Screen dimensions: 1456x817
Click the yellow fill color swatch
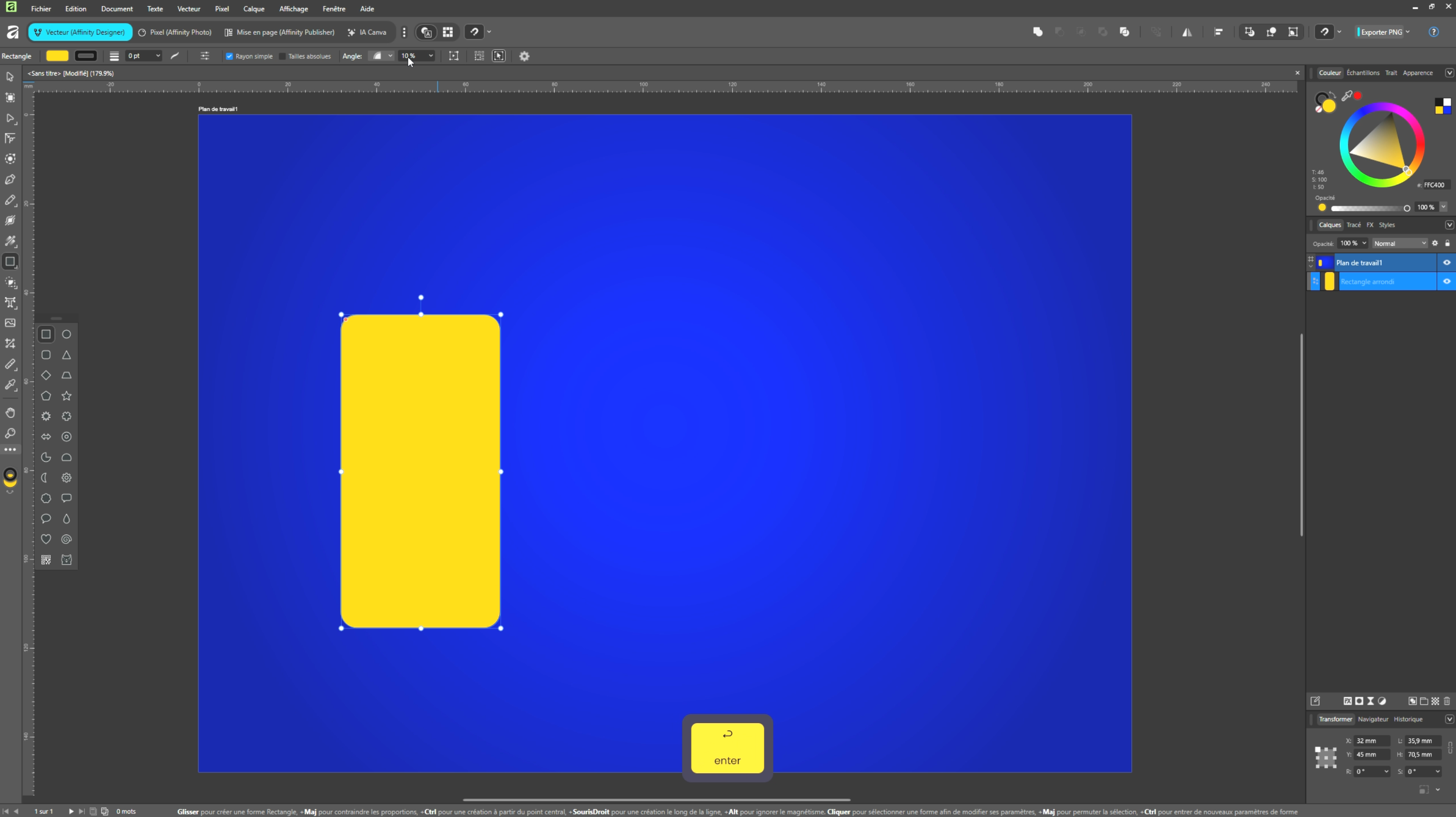tap(57, 56)
